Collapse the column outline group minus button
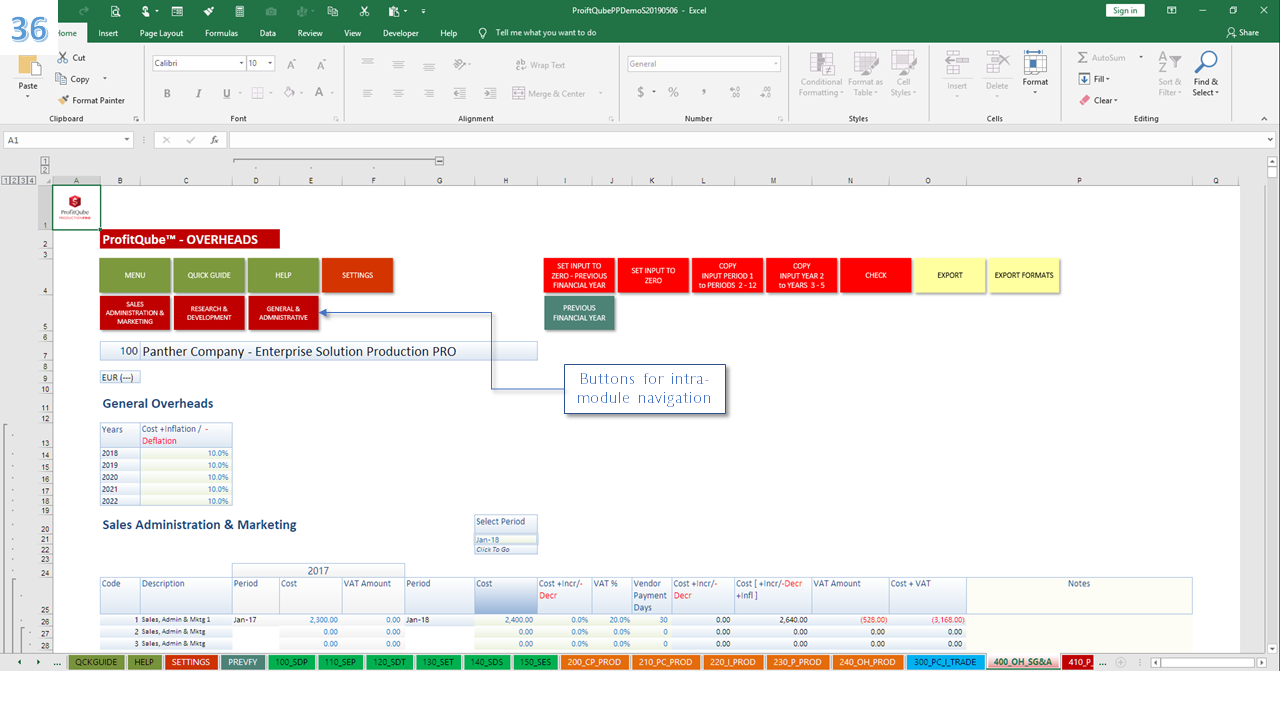The image size is (1280, 720). point(440,161)
